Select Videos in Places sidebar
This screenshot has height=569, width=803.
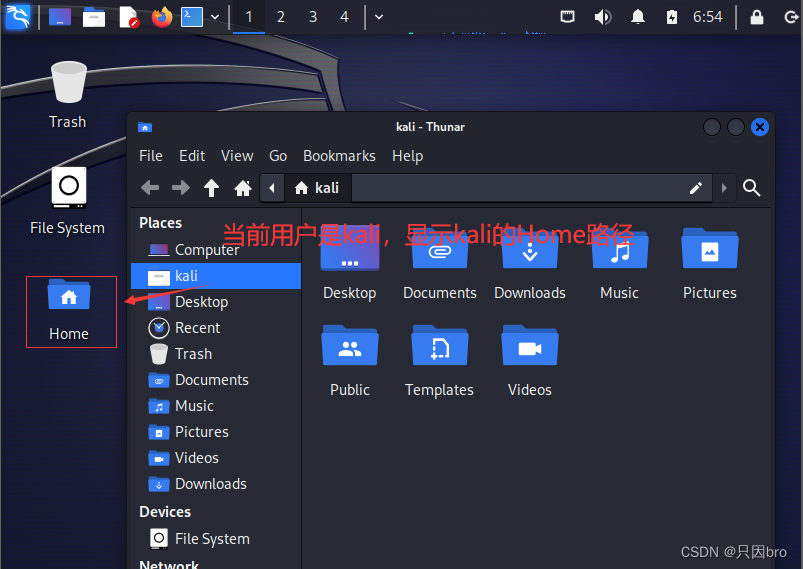[x=216, y=458]
